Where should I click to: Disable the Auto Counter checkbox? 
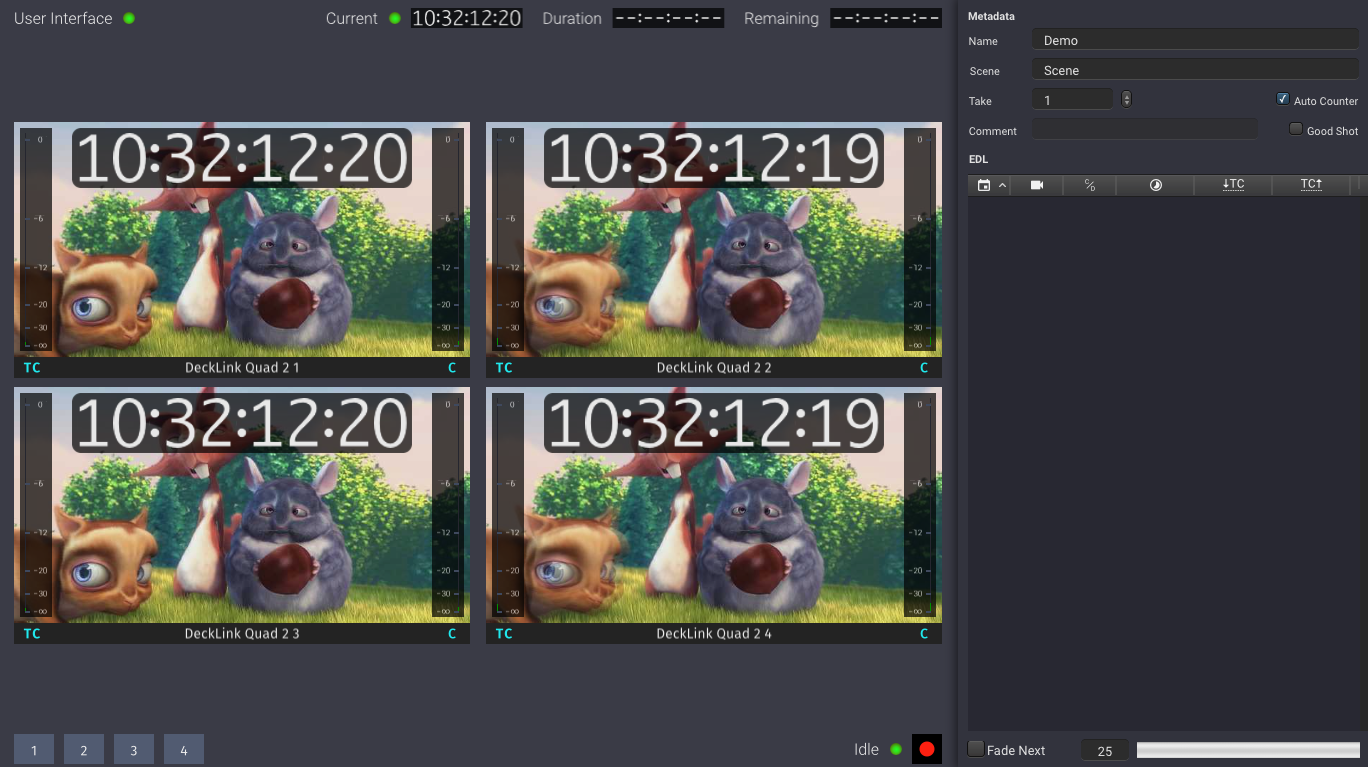point(1283,99)
